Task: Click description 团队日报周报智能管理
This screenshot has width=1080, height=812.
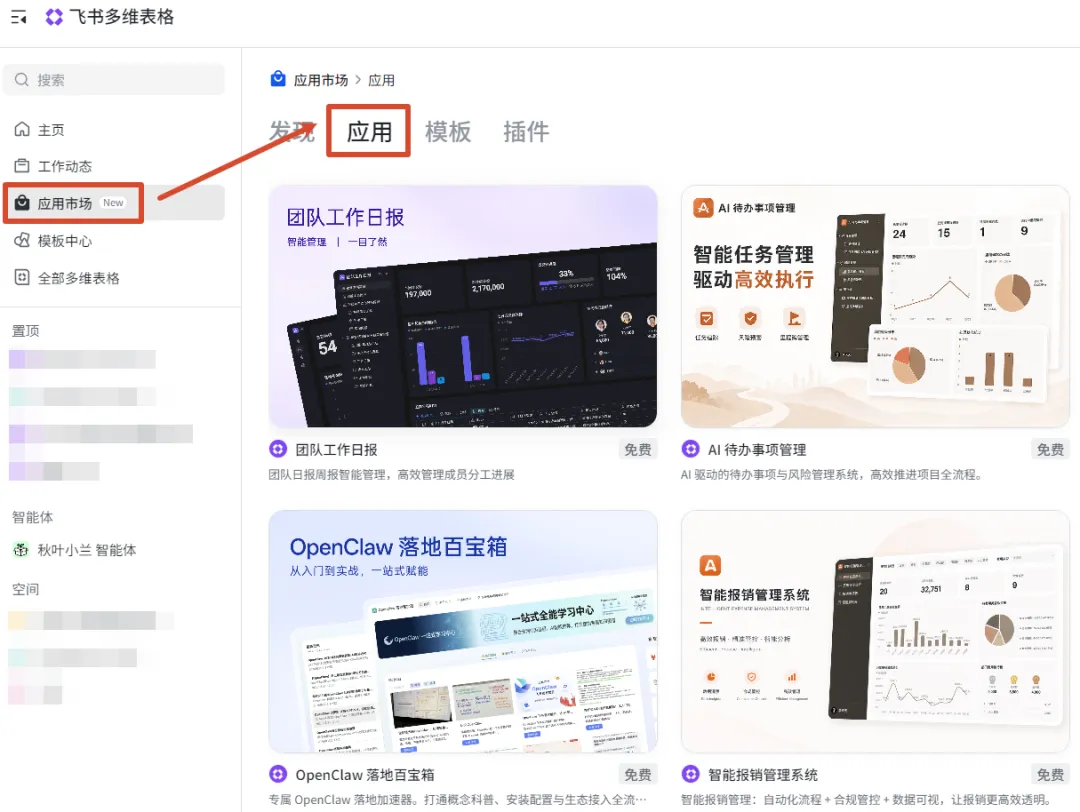Action: click(391, 475)
